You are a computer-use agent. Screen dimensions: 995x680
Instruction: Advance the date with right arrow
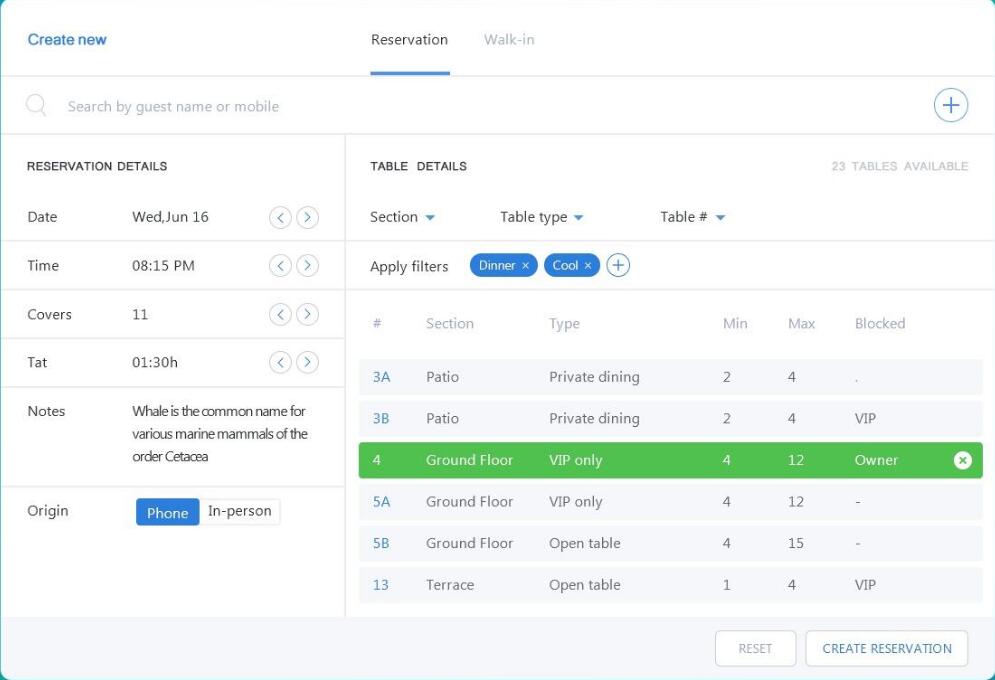[308, 217]
